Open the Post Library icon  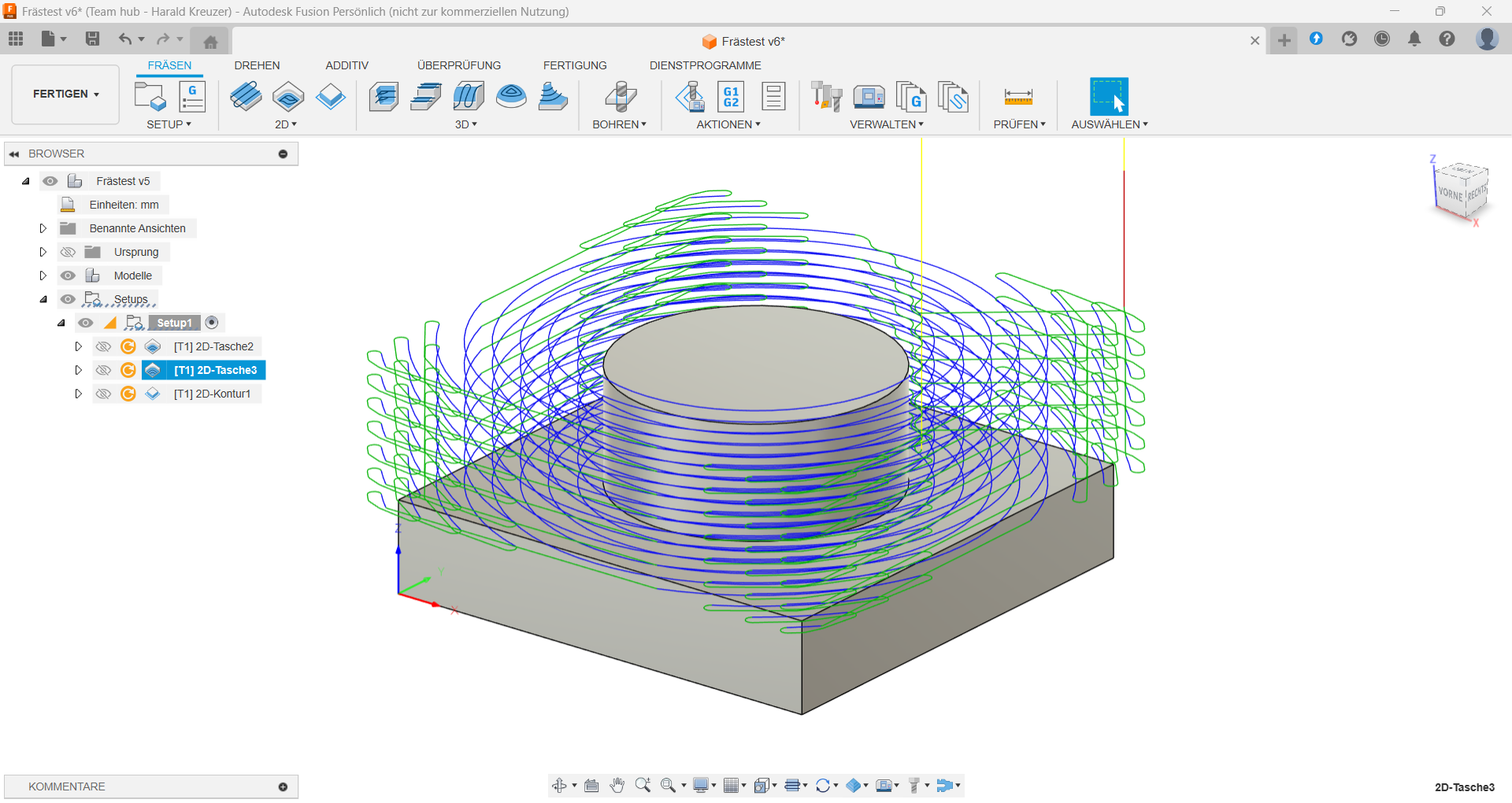(x=911, y=97)
